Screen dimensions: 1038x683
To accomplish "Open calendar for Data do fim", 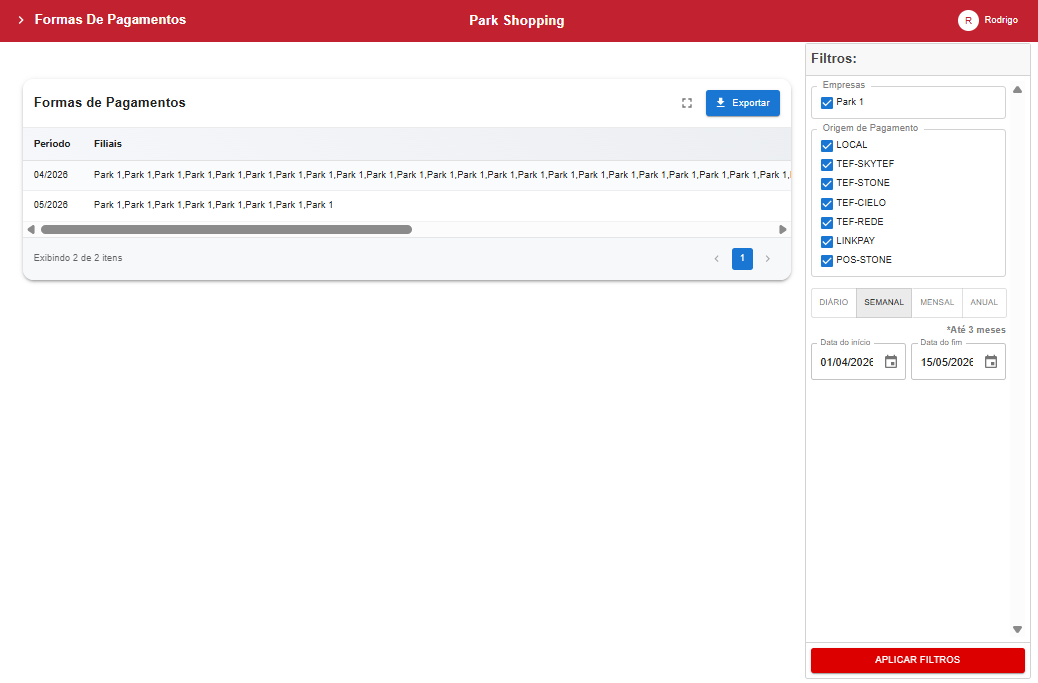I will [991, 362].
